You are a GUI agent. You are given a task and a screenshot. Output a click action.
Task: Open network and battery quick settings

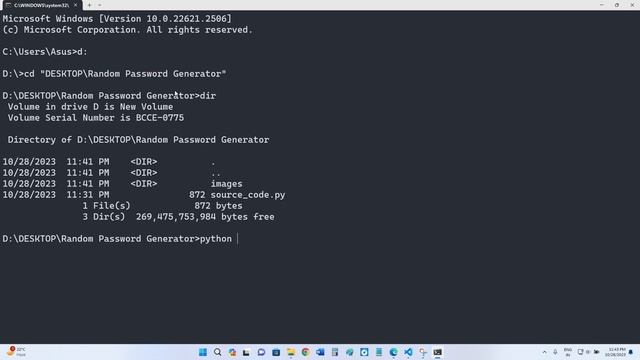pyautogui.click(x=589, y=352)
